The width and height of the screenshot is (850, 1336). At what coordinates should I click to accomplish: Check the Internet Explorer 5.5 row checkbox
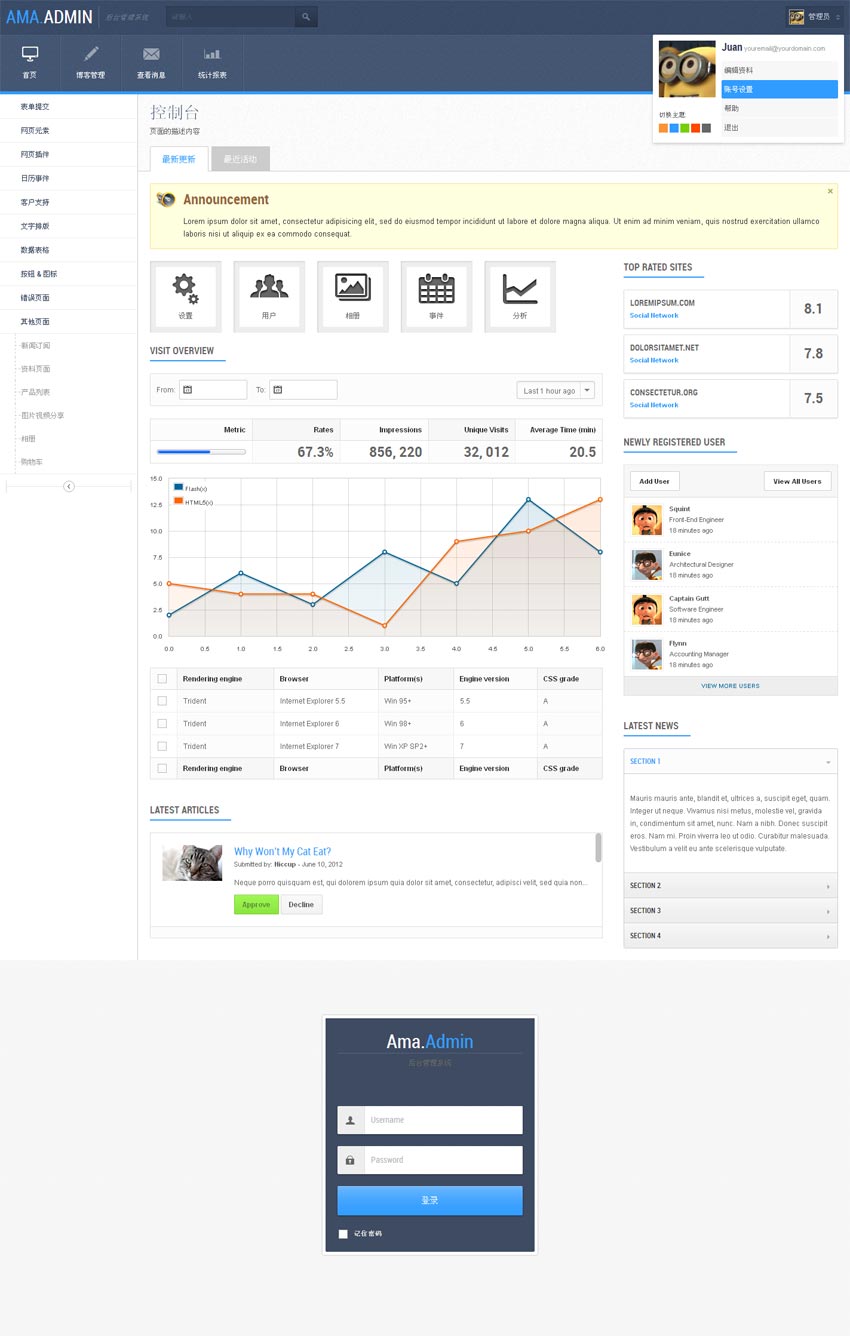[x=162, y=701]
